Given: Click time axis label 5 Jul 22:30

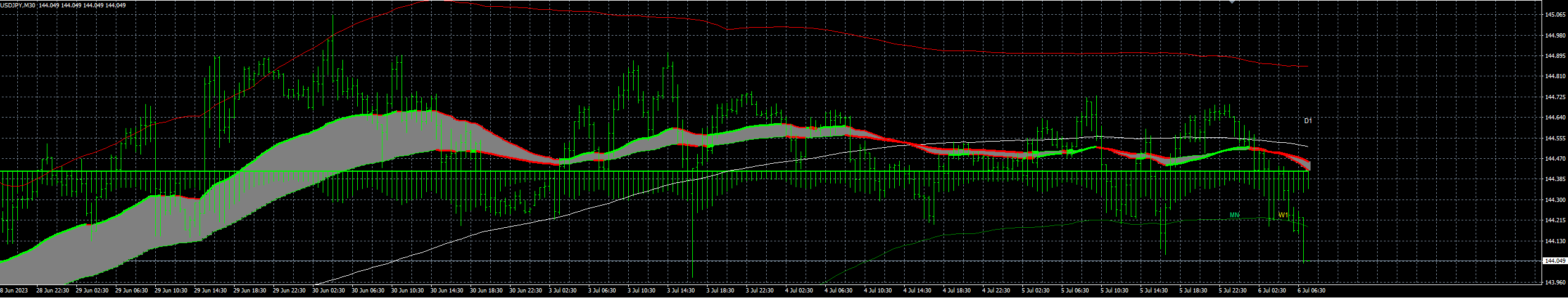Looking at the screenshot, I should click(1233, 290).
